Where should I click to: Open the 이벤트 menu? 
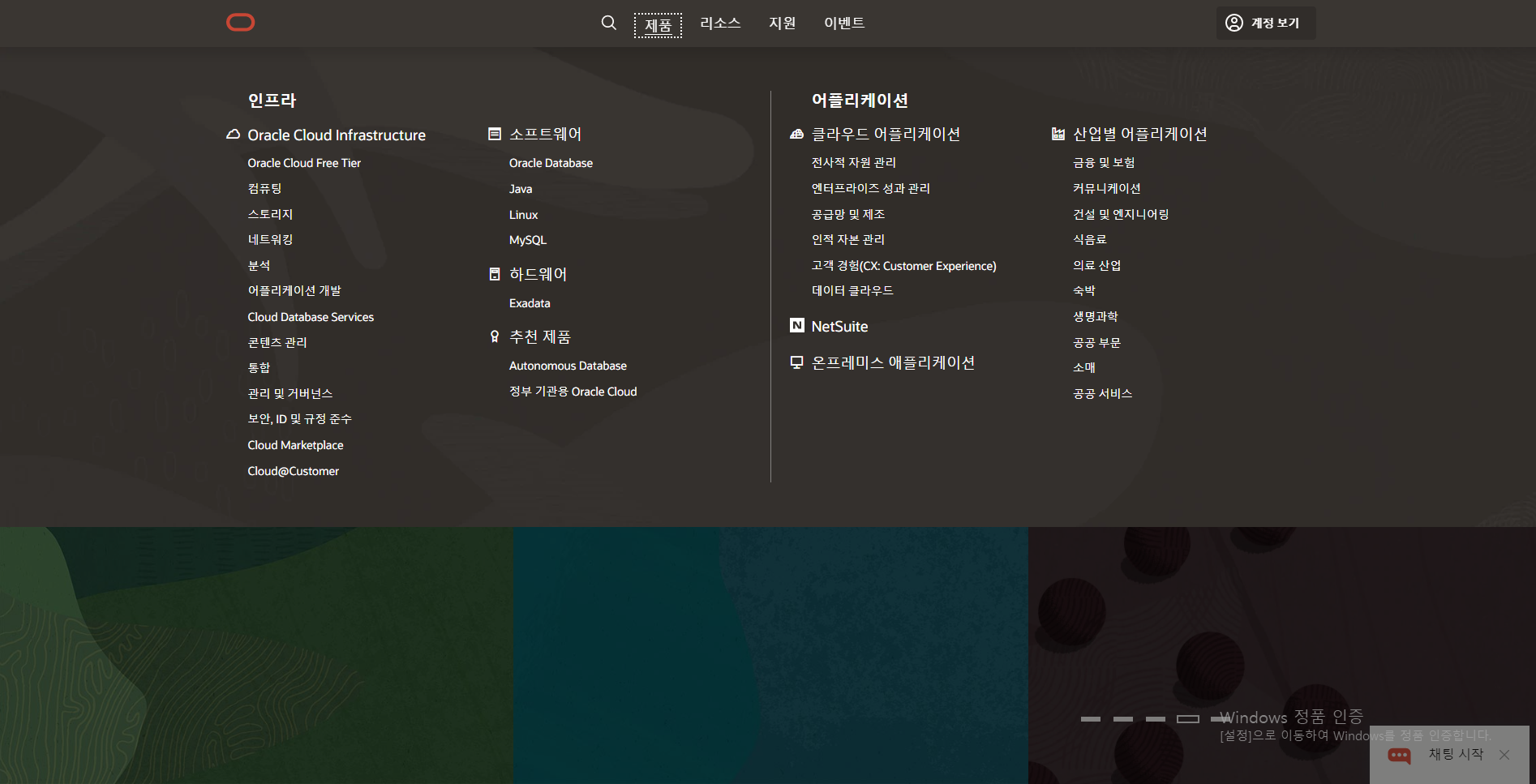(844, 23)
